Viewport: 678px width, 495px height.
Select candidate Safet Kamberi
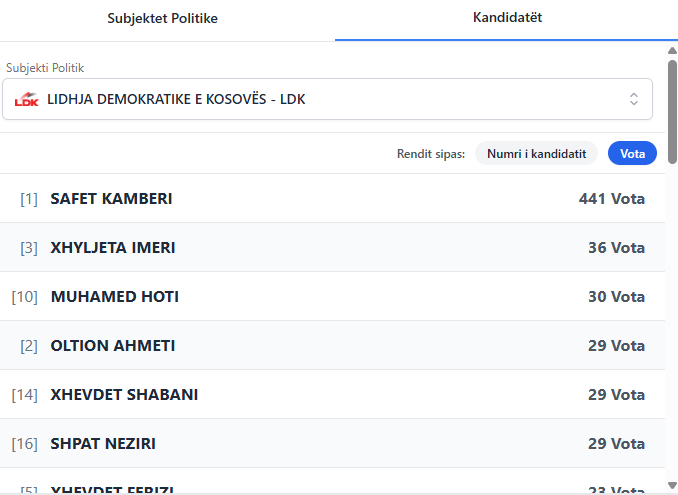[111, 199]
